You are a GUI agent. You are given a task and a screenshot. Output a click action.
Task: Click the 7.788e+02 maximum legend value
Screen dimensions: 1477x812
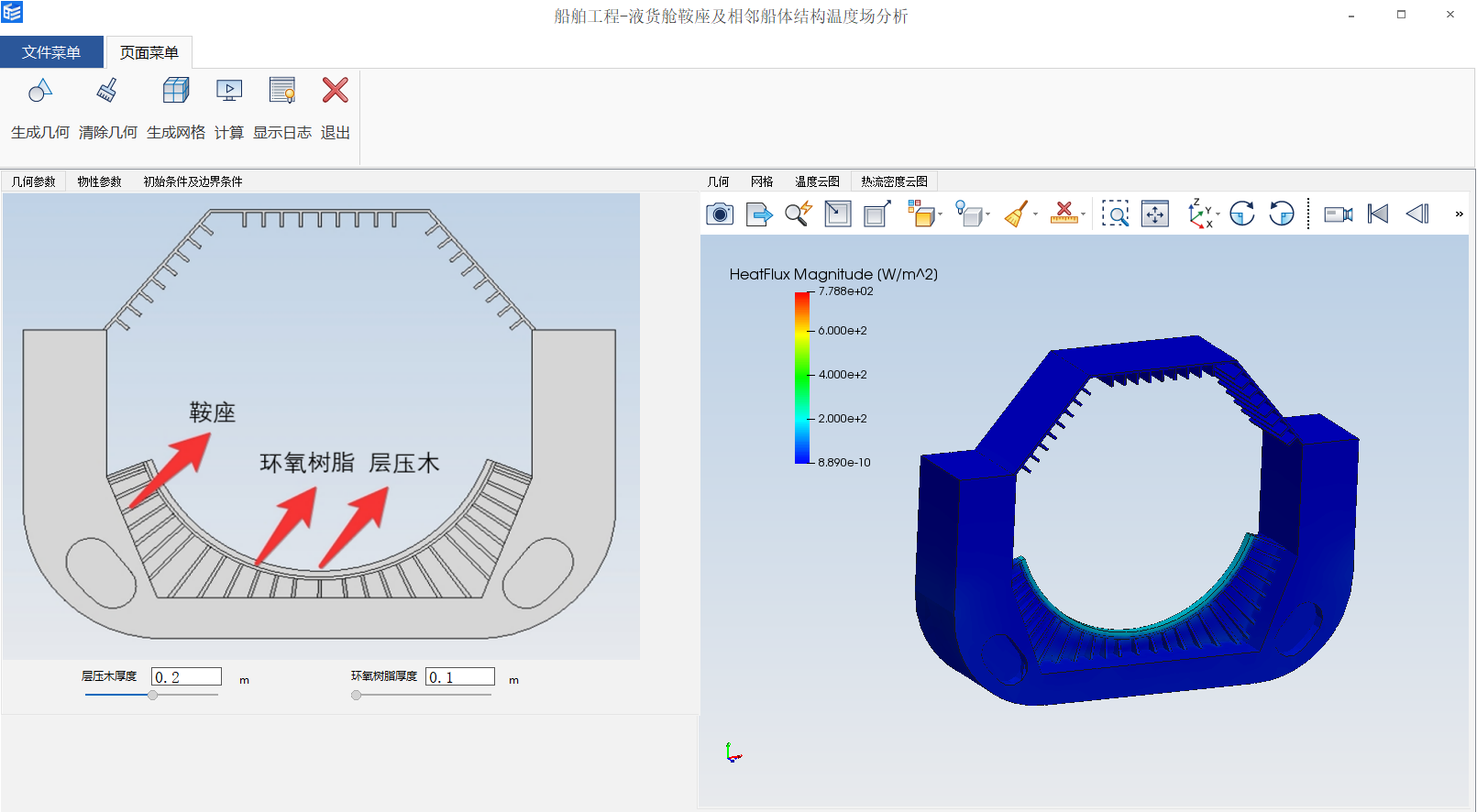pos(845,291)
